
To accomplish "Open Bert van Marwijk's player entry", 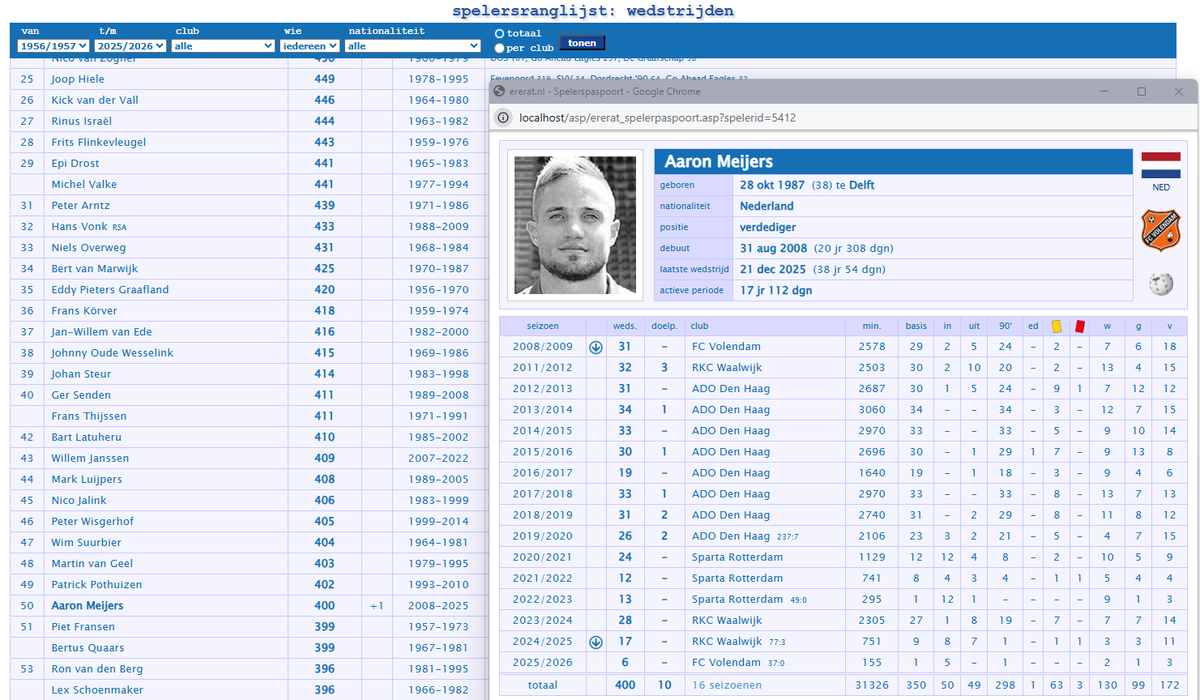I will click(95, 269).
